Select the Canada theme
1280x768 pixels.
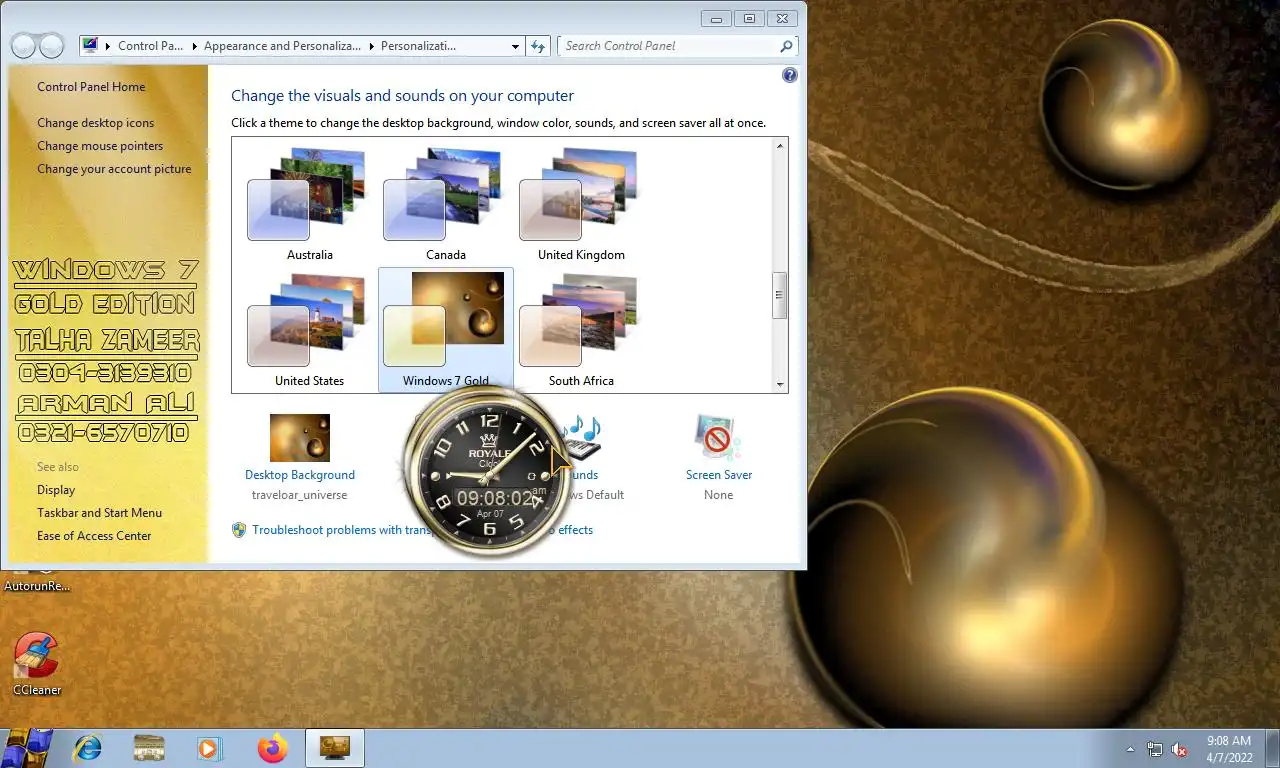(446, 205)
